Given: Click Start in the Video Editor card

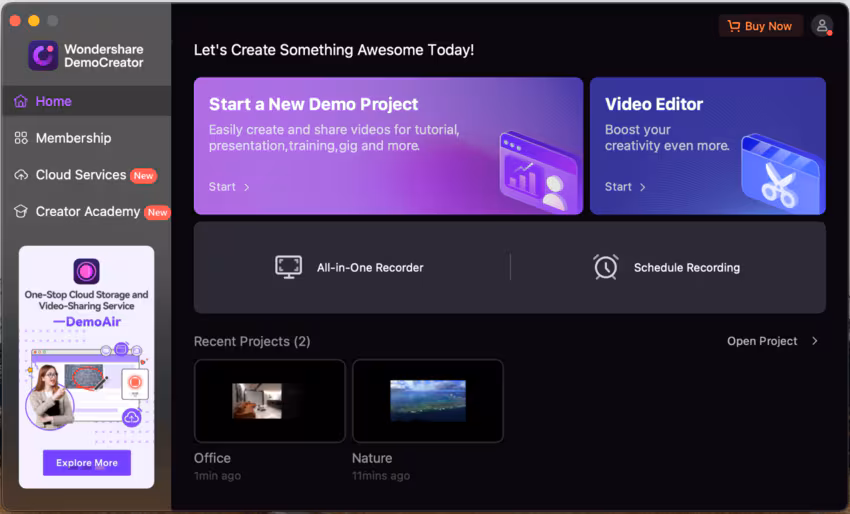Looking at the screenshot, I should click(x=618, y=187).
